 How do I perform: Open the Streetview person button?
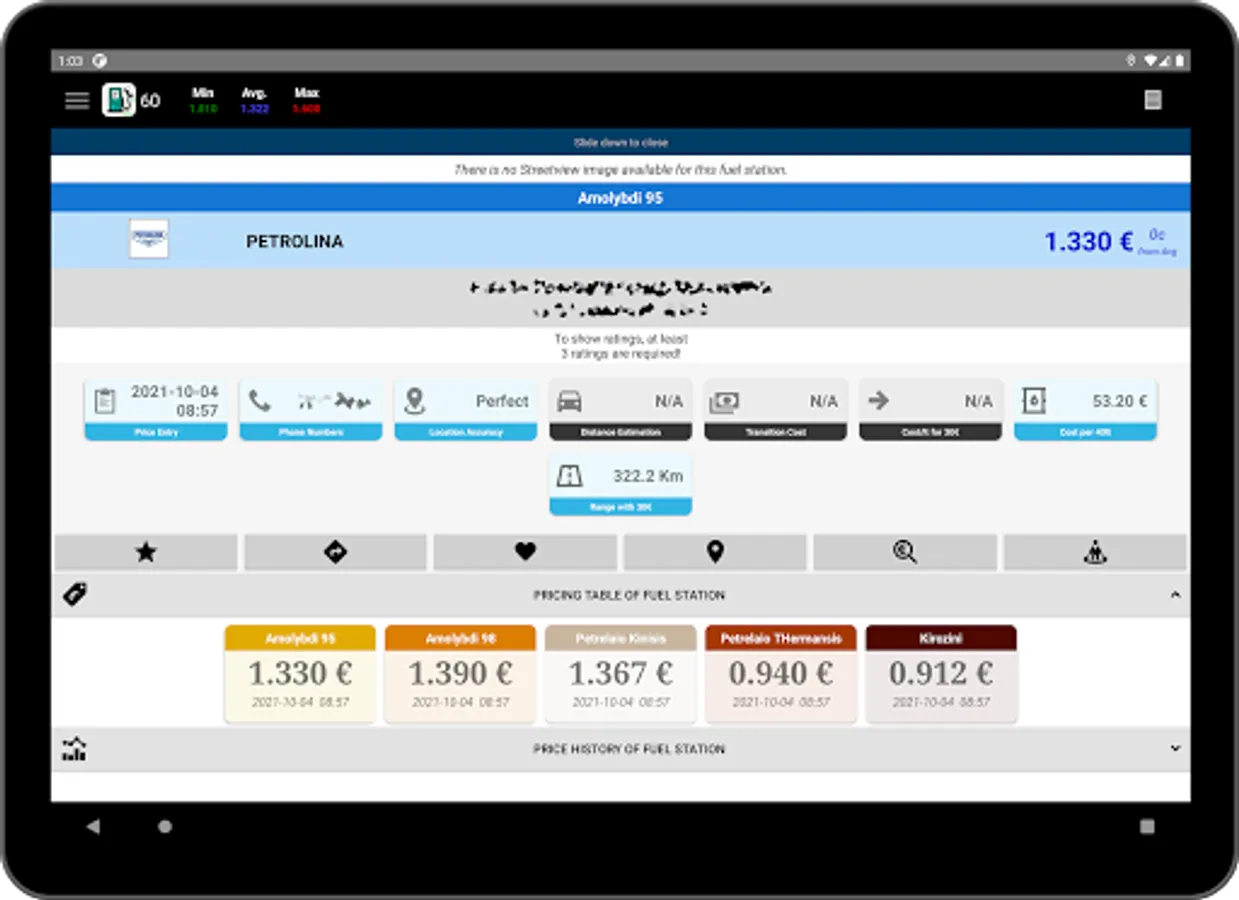click(x=1095, y=552)
